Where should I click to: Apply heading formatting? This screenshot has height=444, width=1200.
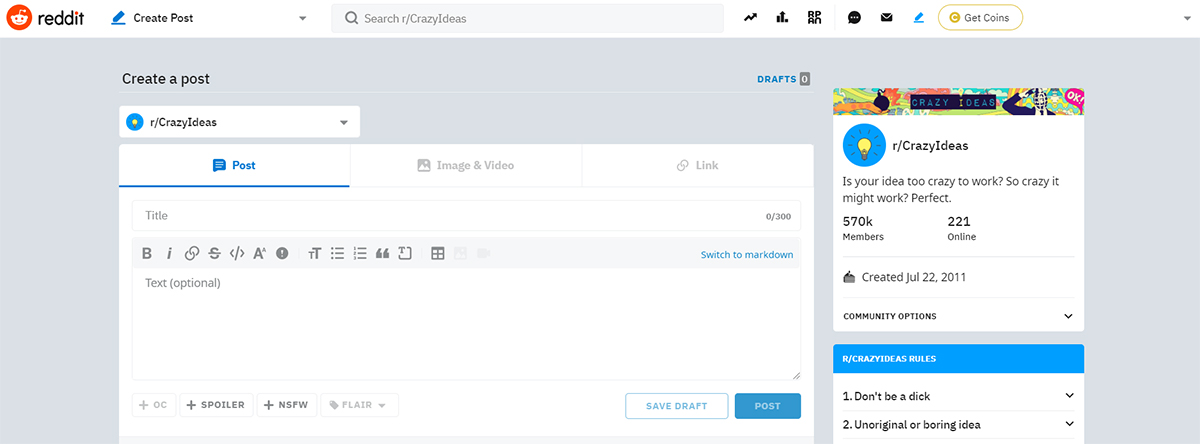[x=314, y=254]
